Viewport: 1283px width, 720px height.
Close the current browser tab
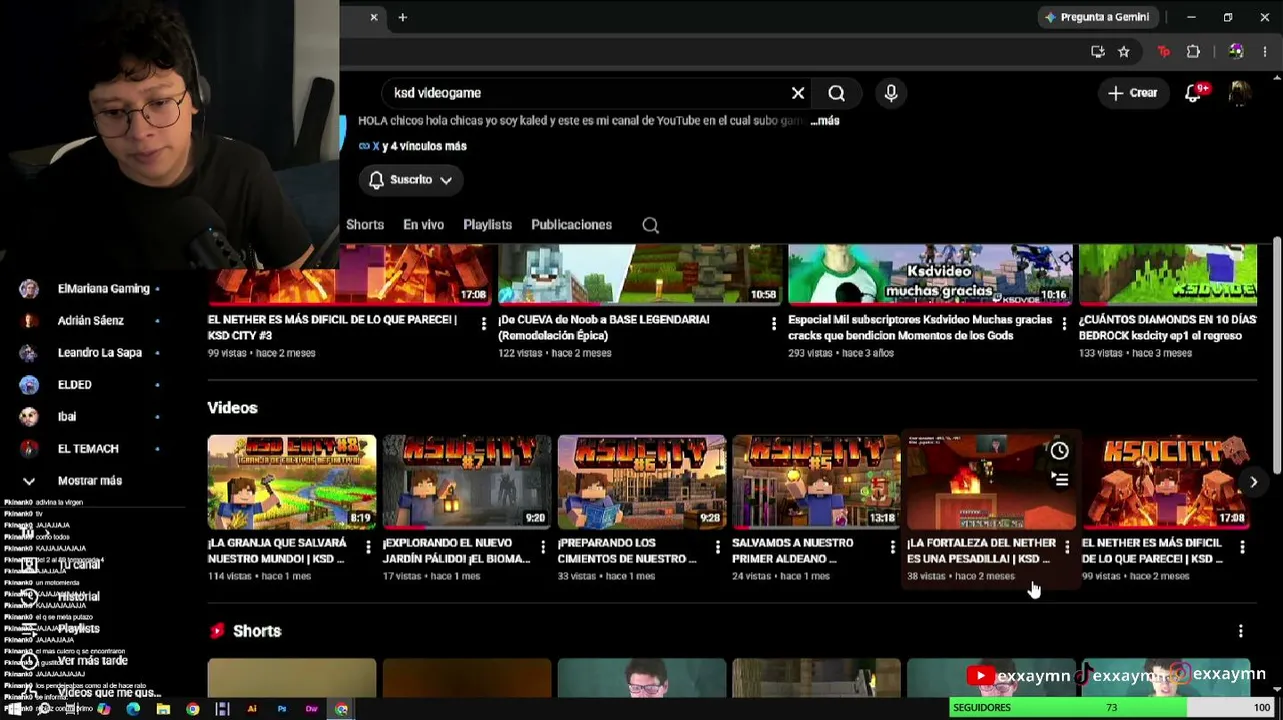coord(374,17)
